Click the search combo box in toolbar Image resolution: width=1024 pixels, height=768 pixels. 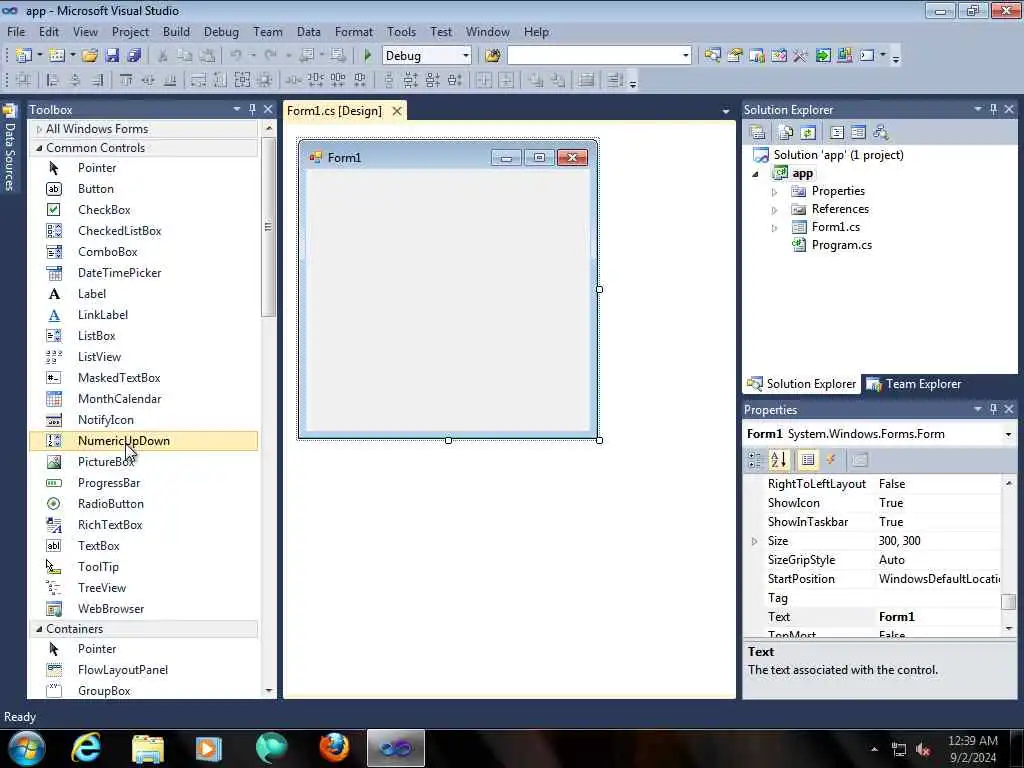point(599,56)
